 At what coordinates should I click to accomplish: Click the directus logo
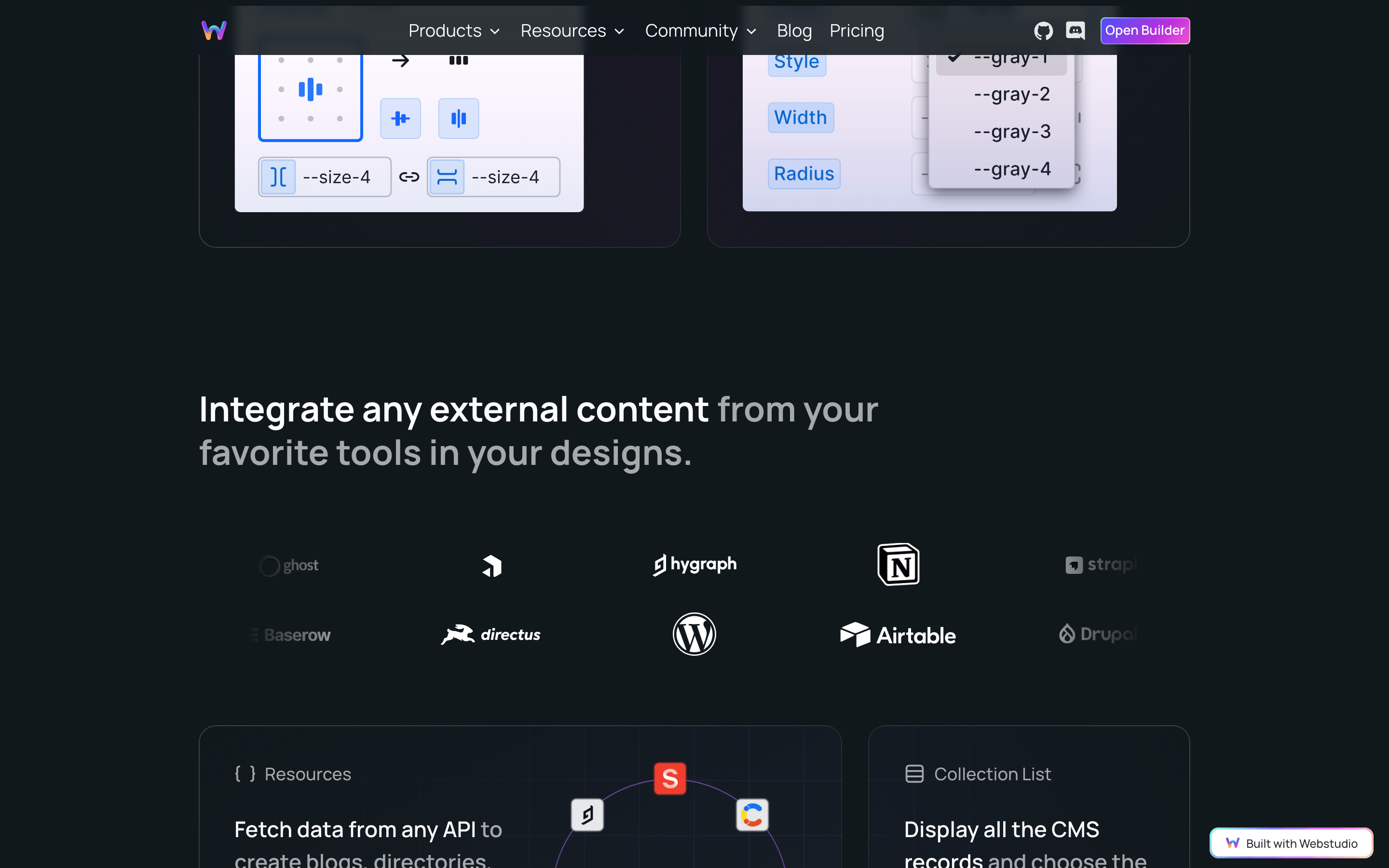(491, 634)
